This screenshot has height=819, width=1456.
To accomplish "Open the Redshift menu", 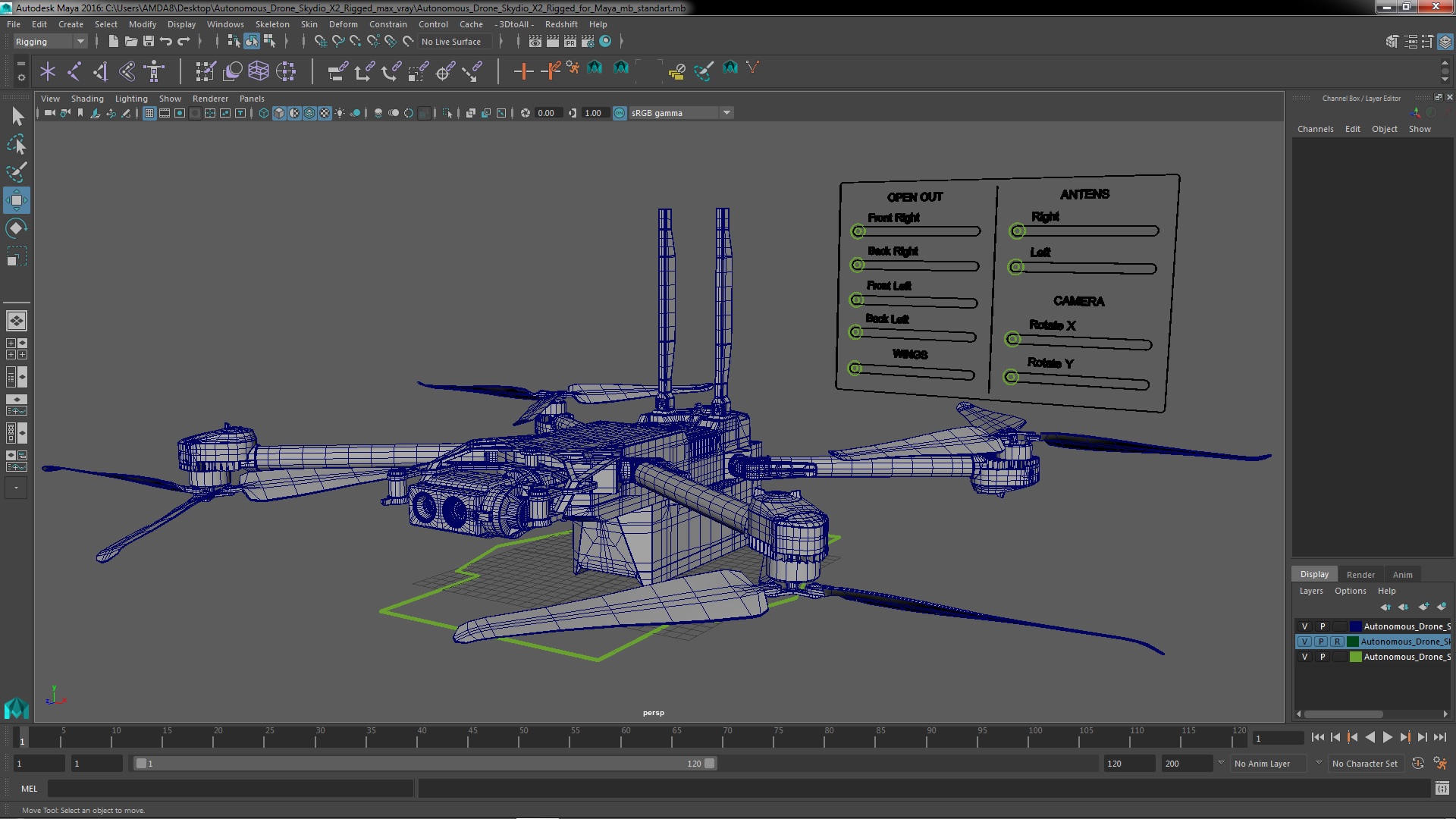I will (x=560, y=24).
